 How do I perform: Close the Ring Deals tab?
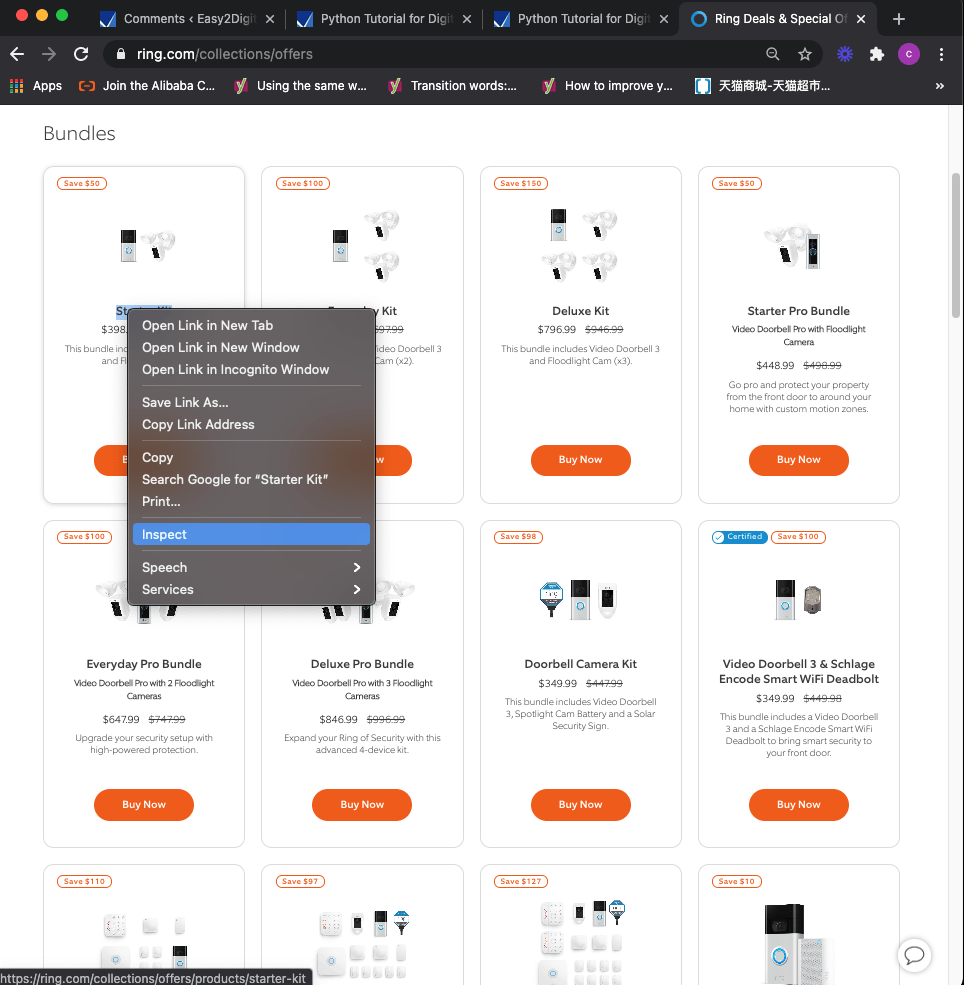tap(861, 19)
